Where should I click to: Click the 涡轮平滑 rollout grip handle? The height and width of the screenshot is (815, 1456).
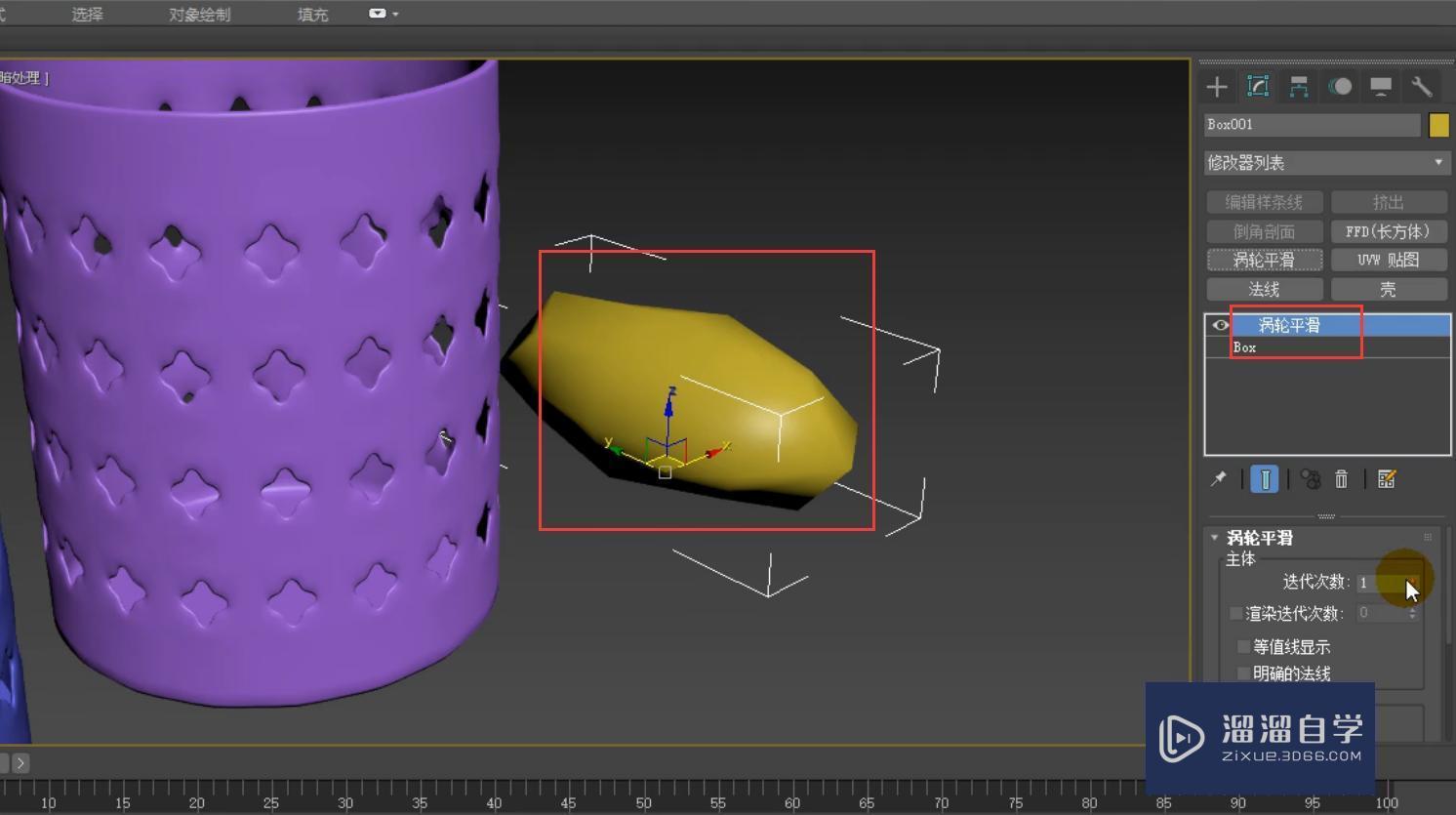click(x=1428, y=538)
